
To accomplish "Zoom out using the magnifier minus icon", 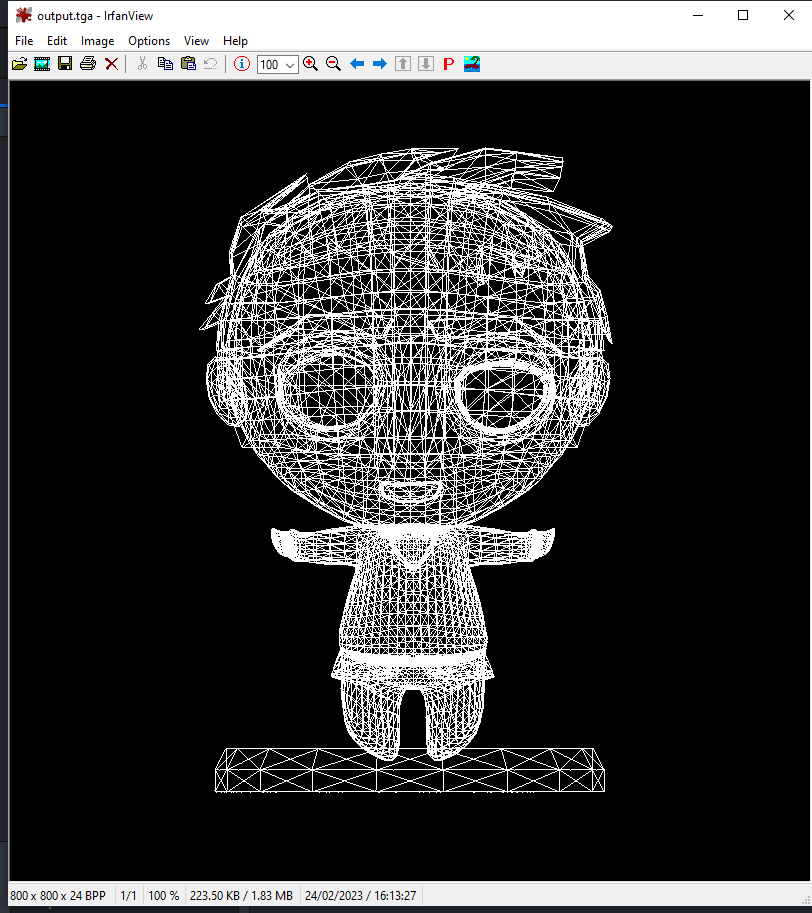I will (x=333, y=63).
